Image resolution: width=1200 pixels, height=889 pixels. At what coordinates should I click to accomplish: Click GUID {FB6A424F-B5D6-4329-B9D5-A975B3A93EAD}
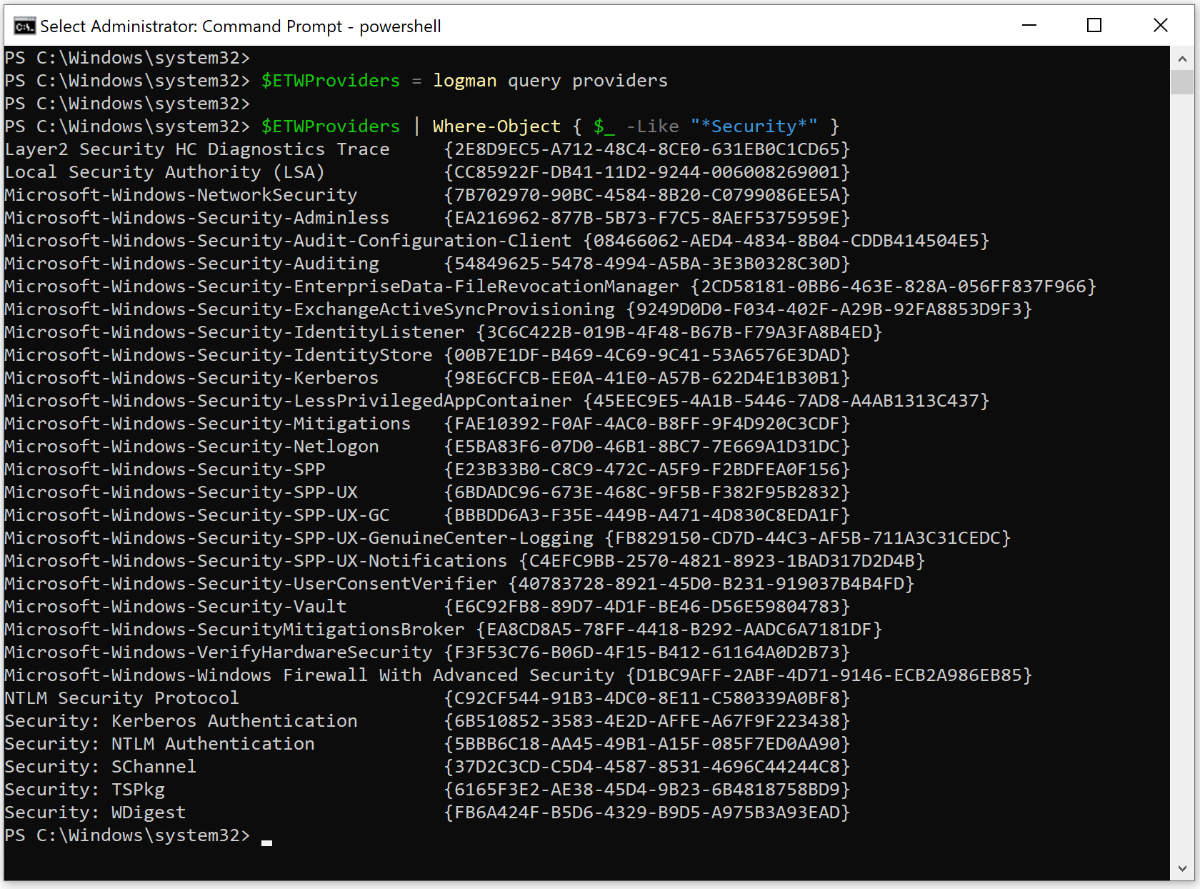point(647,813)
